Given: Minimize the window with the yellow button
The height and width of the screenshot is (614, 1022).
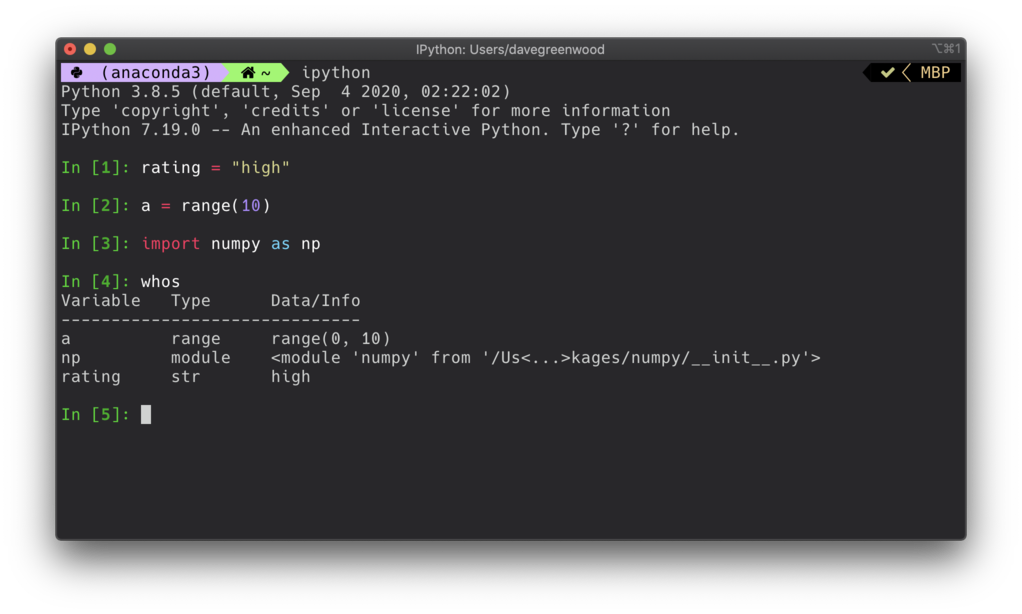Looking at the screenshot, I should tap(89, 47).
